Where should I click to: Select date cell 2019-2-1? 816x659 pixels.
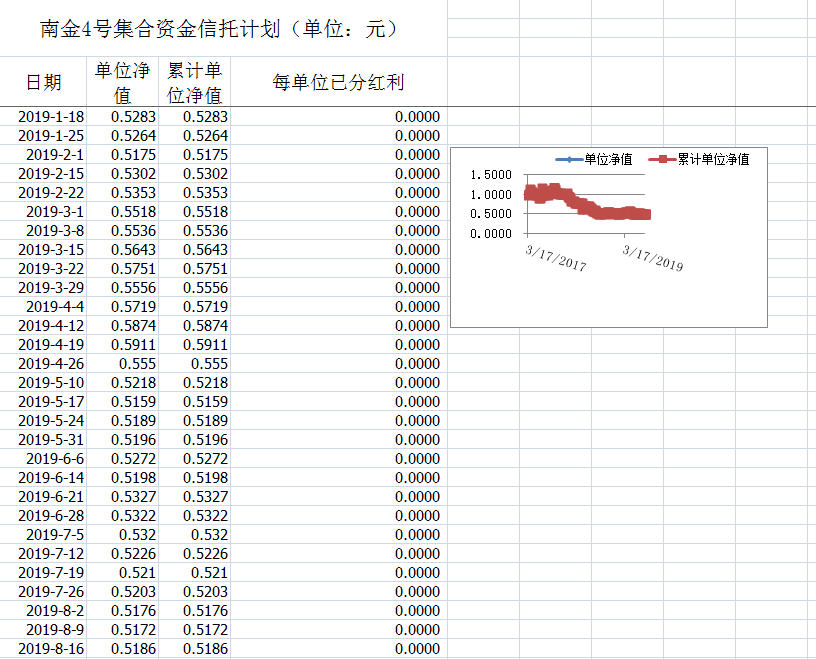(43, 155)
